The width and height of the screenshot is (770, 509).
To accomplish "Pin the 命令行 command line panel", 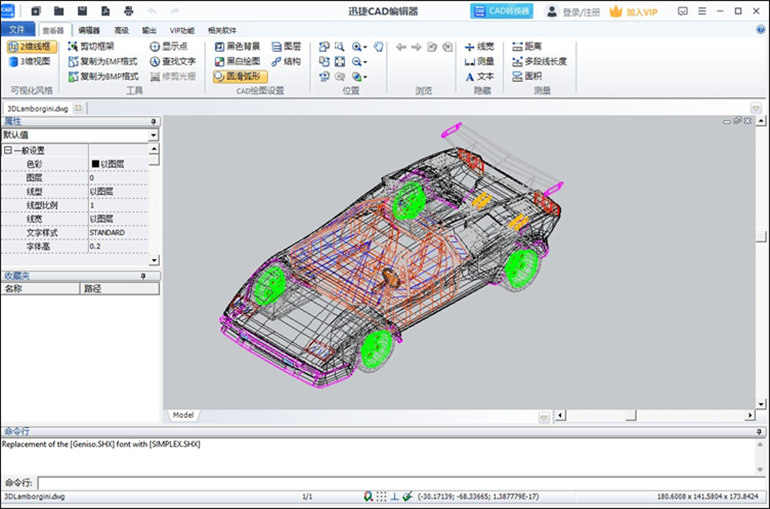I will click(x=759, y=431).
